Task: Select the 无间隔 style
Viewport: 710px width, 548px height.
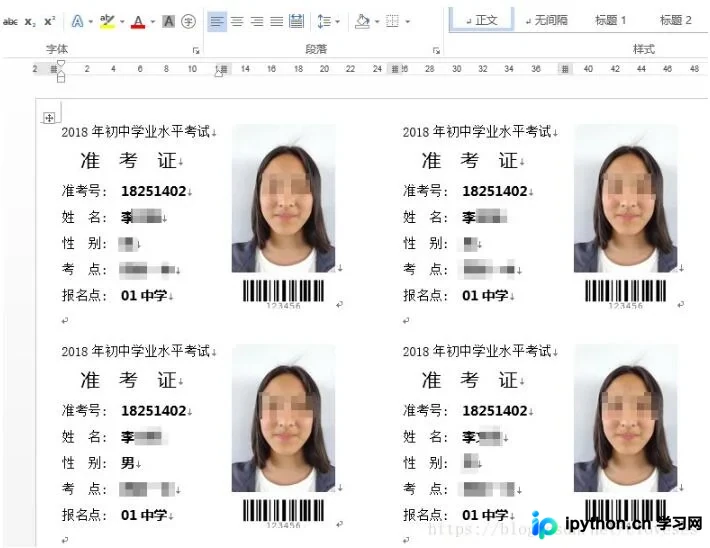Action: pos(547,20)
